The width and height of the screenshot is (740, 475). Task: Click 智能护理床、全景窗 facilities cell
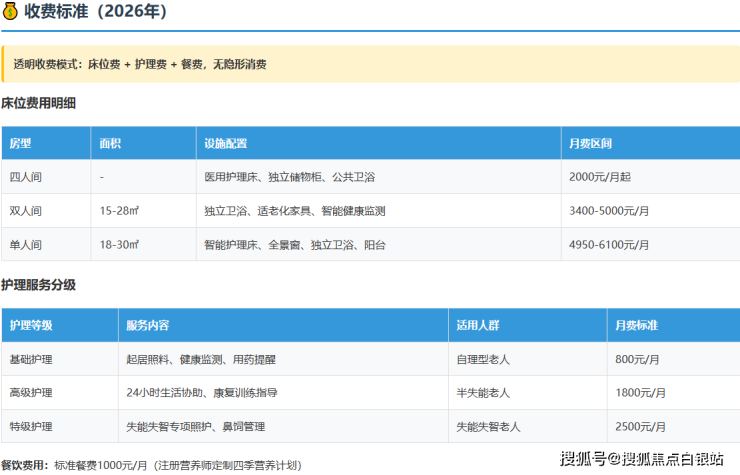pos(294,245)
